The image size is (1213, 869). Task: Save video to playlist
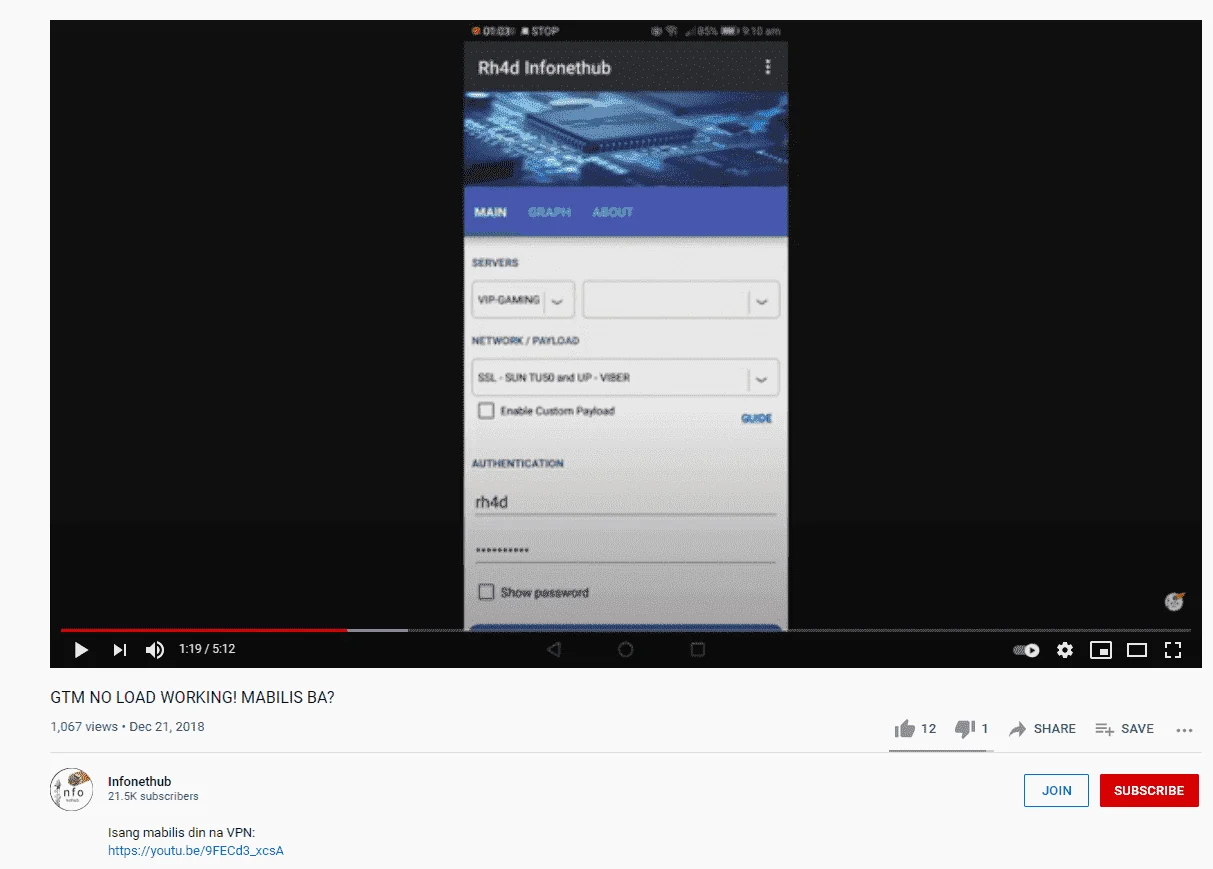pyautogui.click(x=1124, y=729)
